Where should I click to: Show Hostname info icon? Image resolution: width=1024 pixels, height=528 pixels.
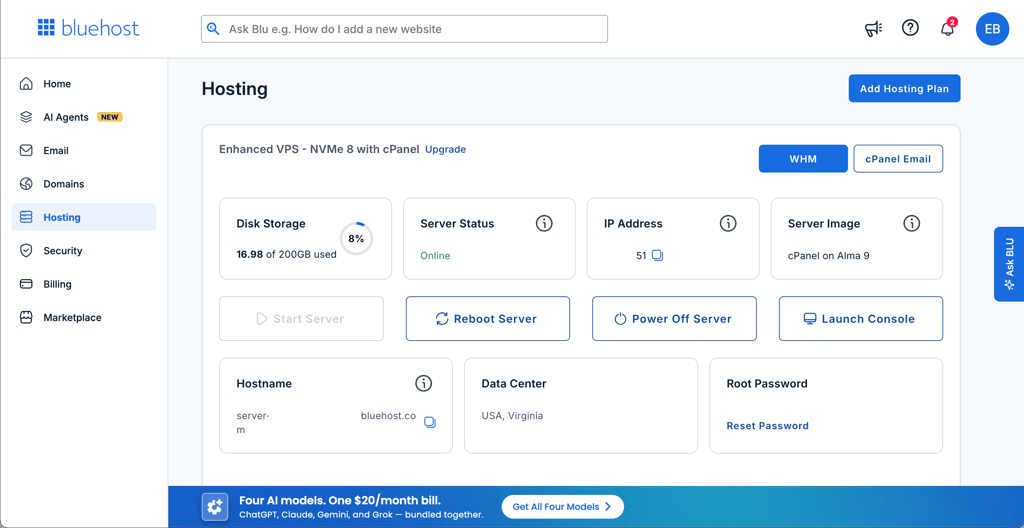[424, 384]
